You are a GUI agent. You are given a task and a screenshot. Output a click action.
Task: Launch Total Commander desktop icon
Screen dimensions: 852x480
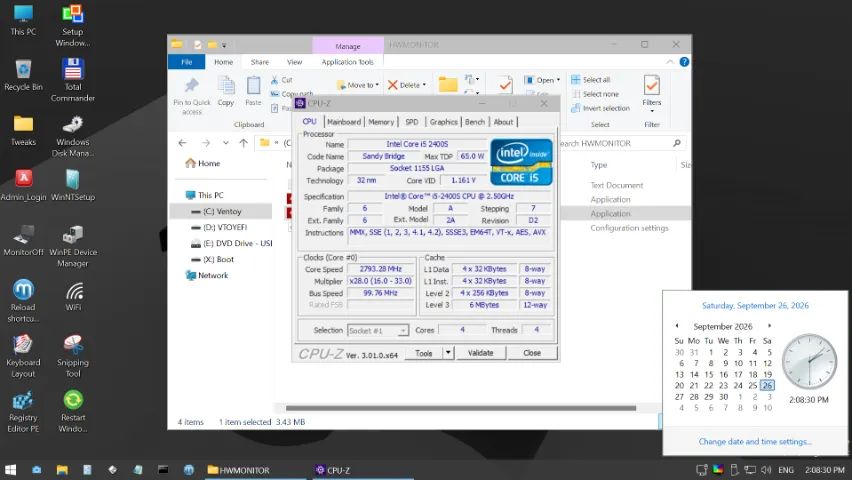click(x=72, y=80)
